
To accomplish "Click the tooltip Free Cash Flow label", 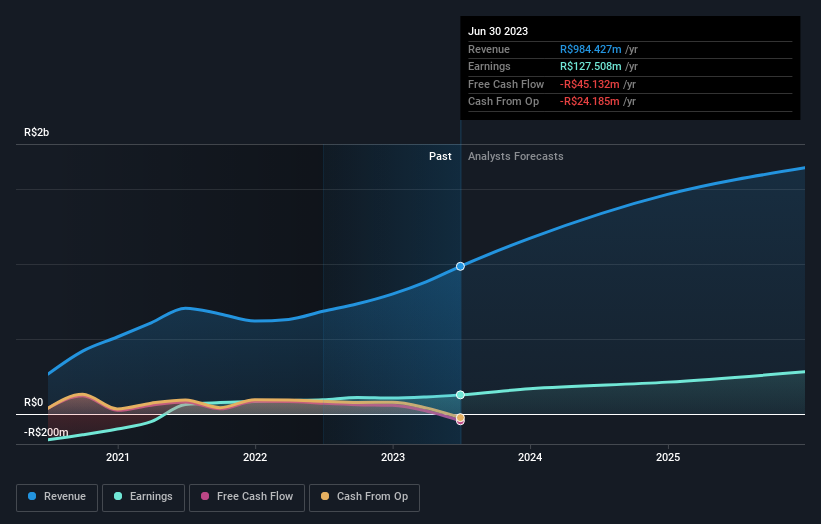I will click(506, 84).
